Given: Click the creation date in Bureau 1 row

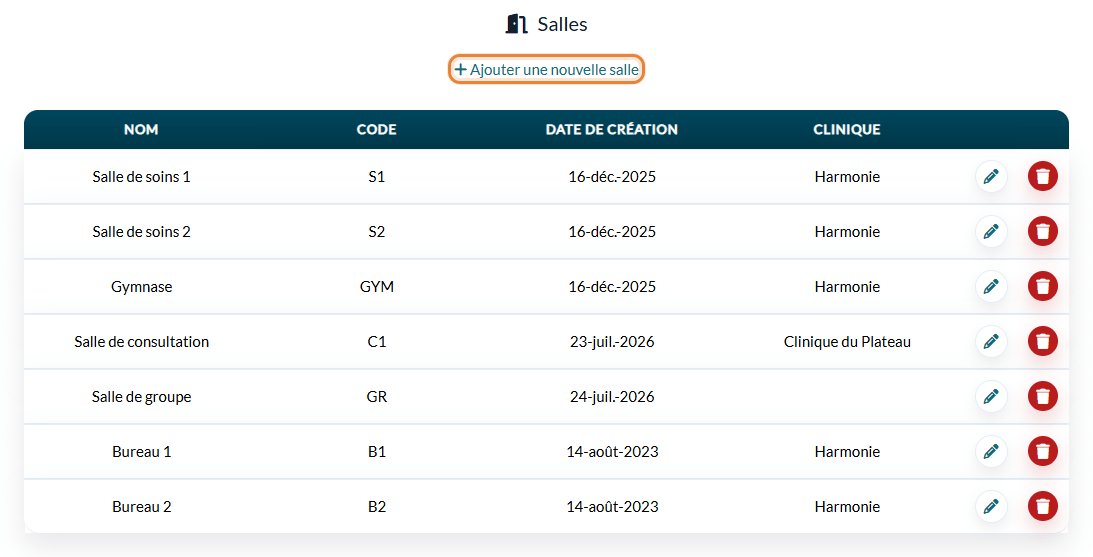Looking at the screenshot, I should 612,452.
